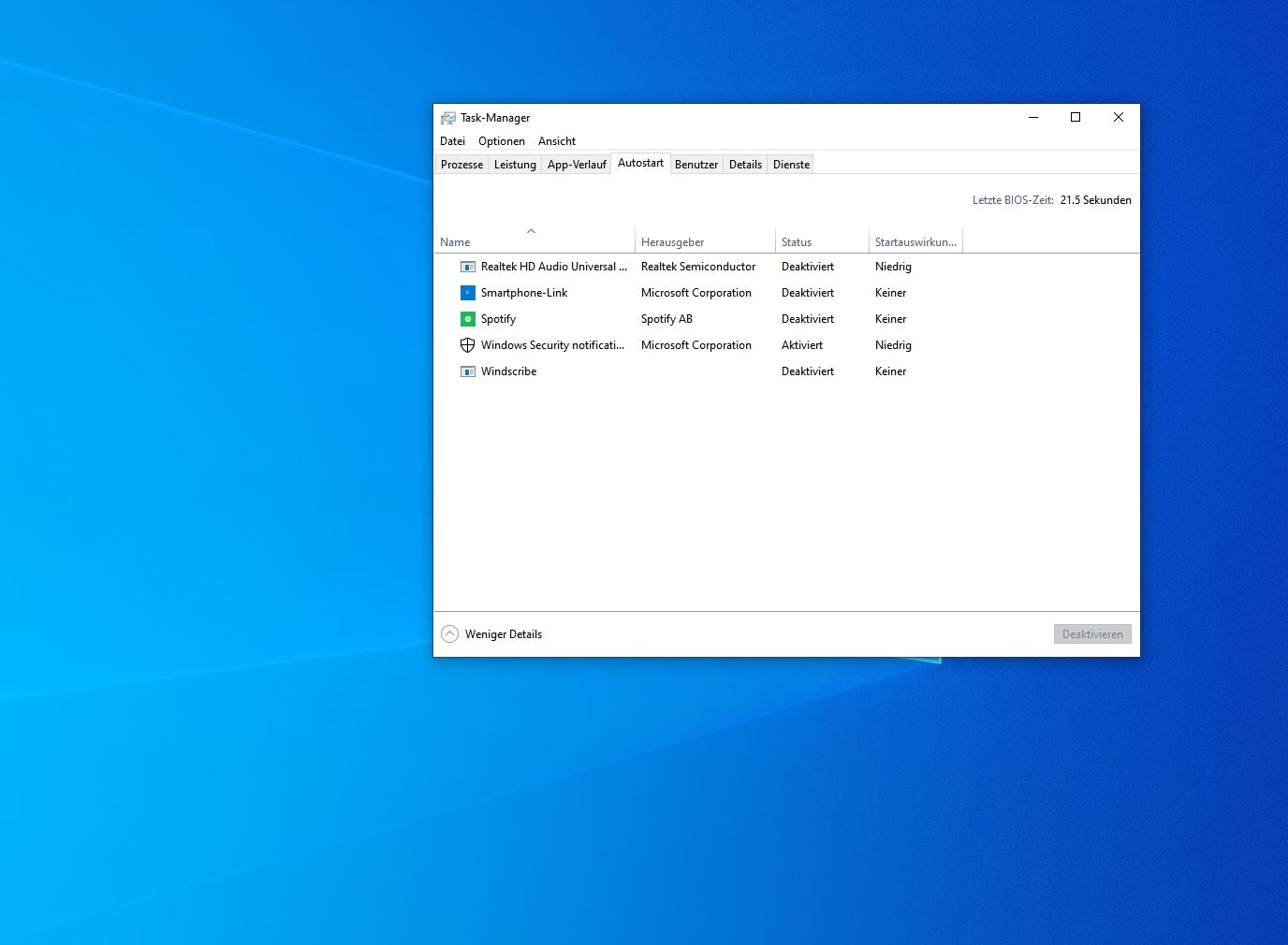
Task: Click the Keiner impact of Spotify
Action: point(890,319)
